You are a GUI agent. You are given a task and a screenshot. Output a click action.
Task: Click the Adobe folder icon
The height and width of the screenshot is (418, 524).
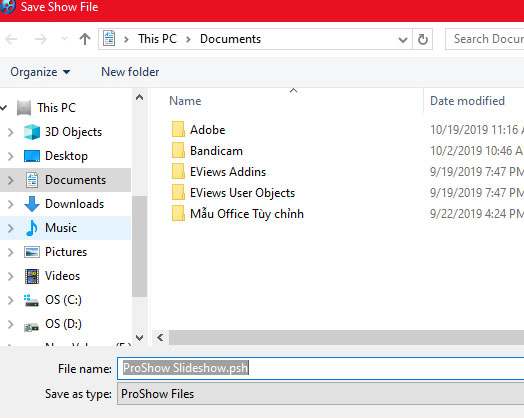pos(178,129)
